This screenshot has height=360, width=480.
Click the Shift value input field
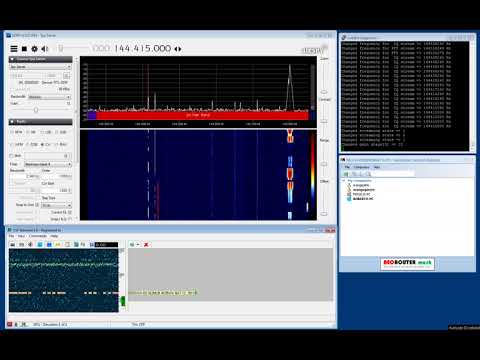pos(48,156)
